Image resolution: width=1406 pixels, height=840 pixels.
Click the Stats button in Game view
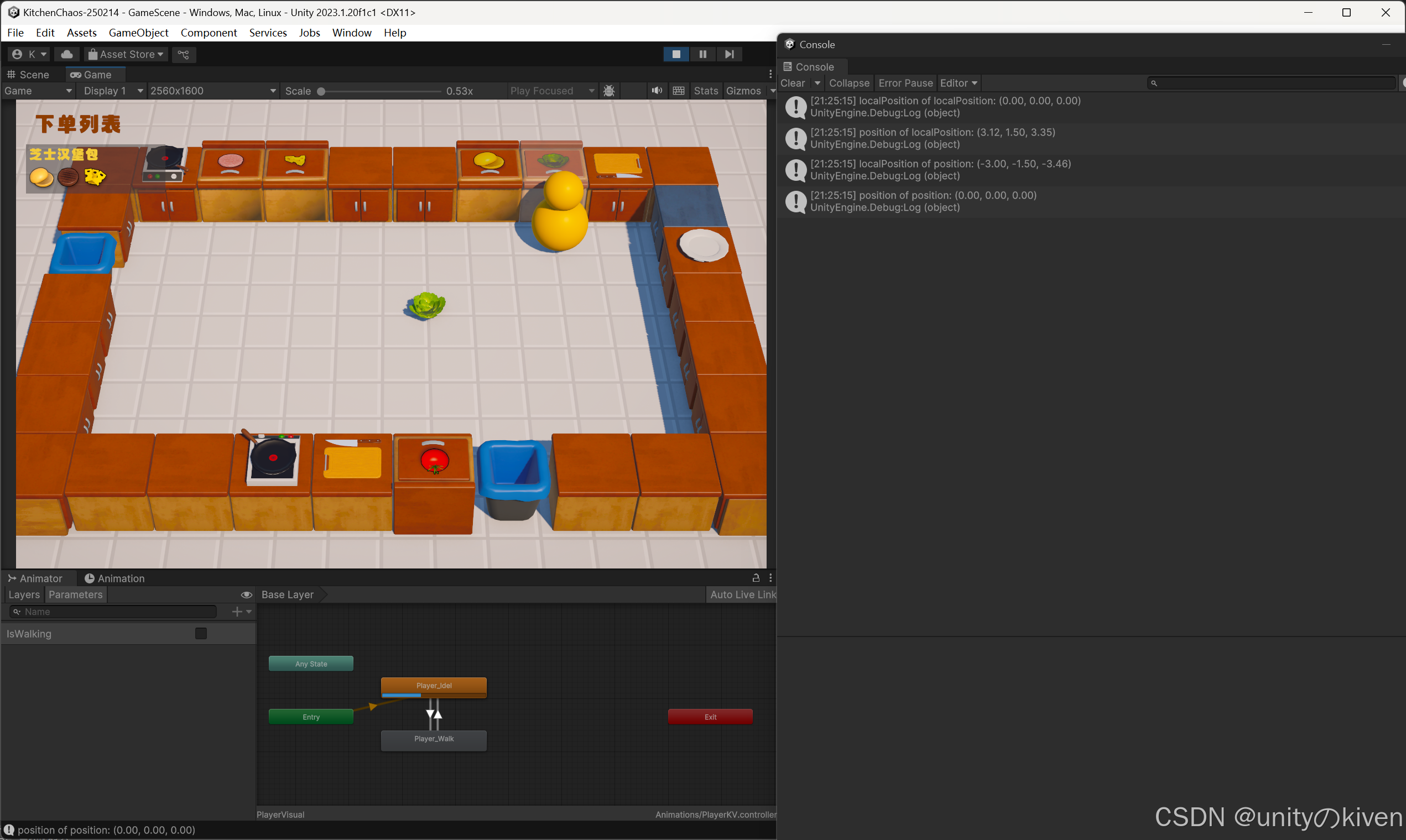click(x=705, y=91)
